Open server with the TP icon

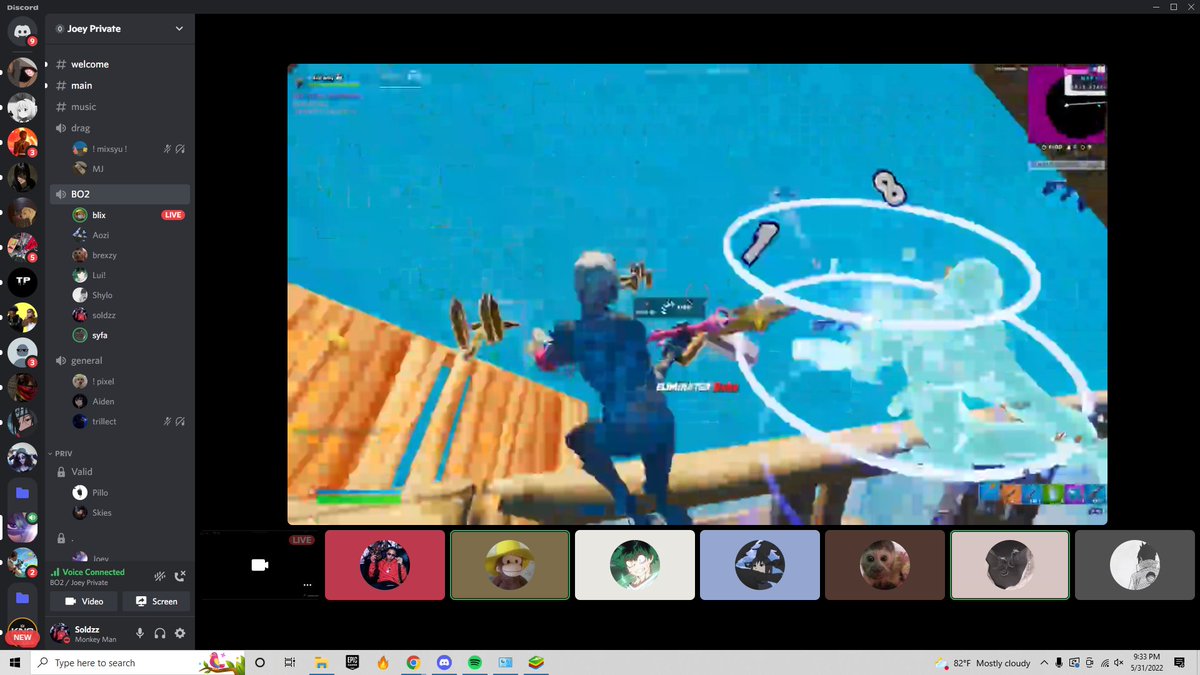point(22,281)
